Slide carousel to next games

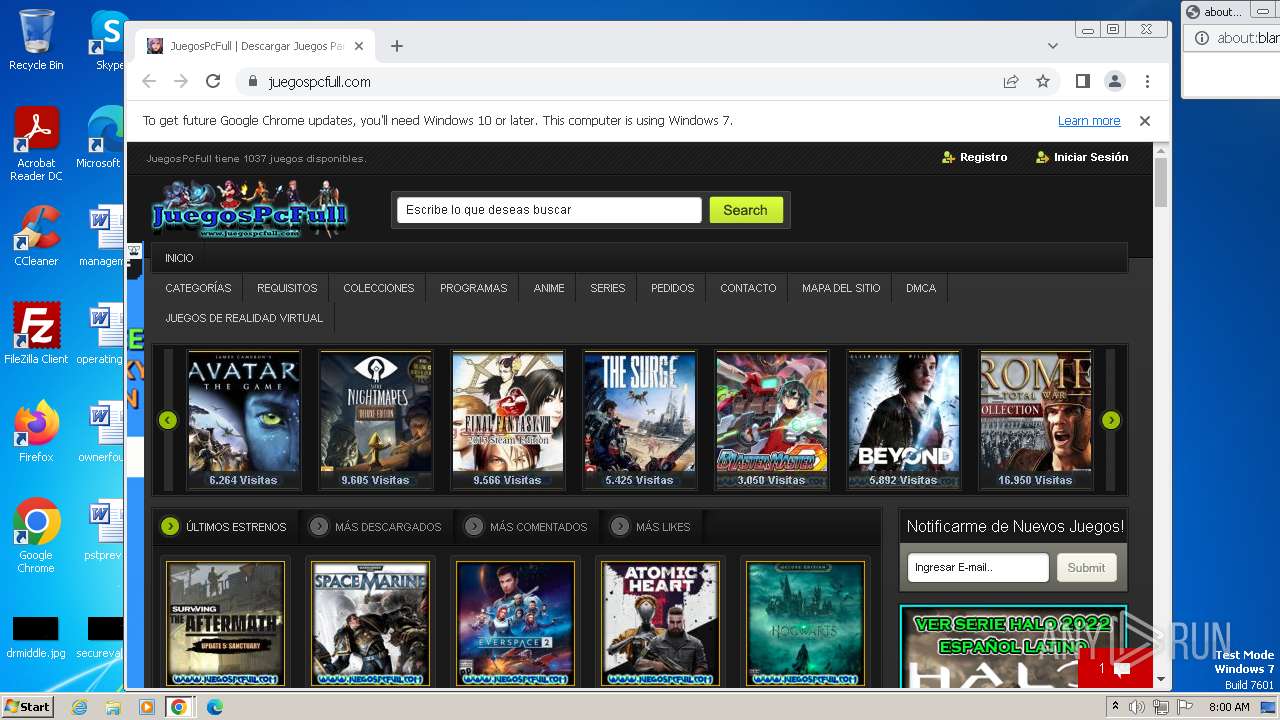pos(1111,420)
